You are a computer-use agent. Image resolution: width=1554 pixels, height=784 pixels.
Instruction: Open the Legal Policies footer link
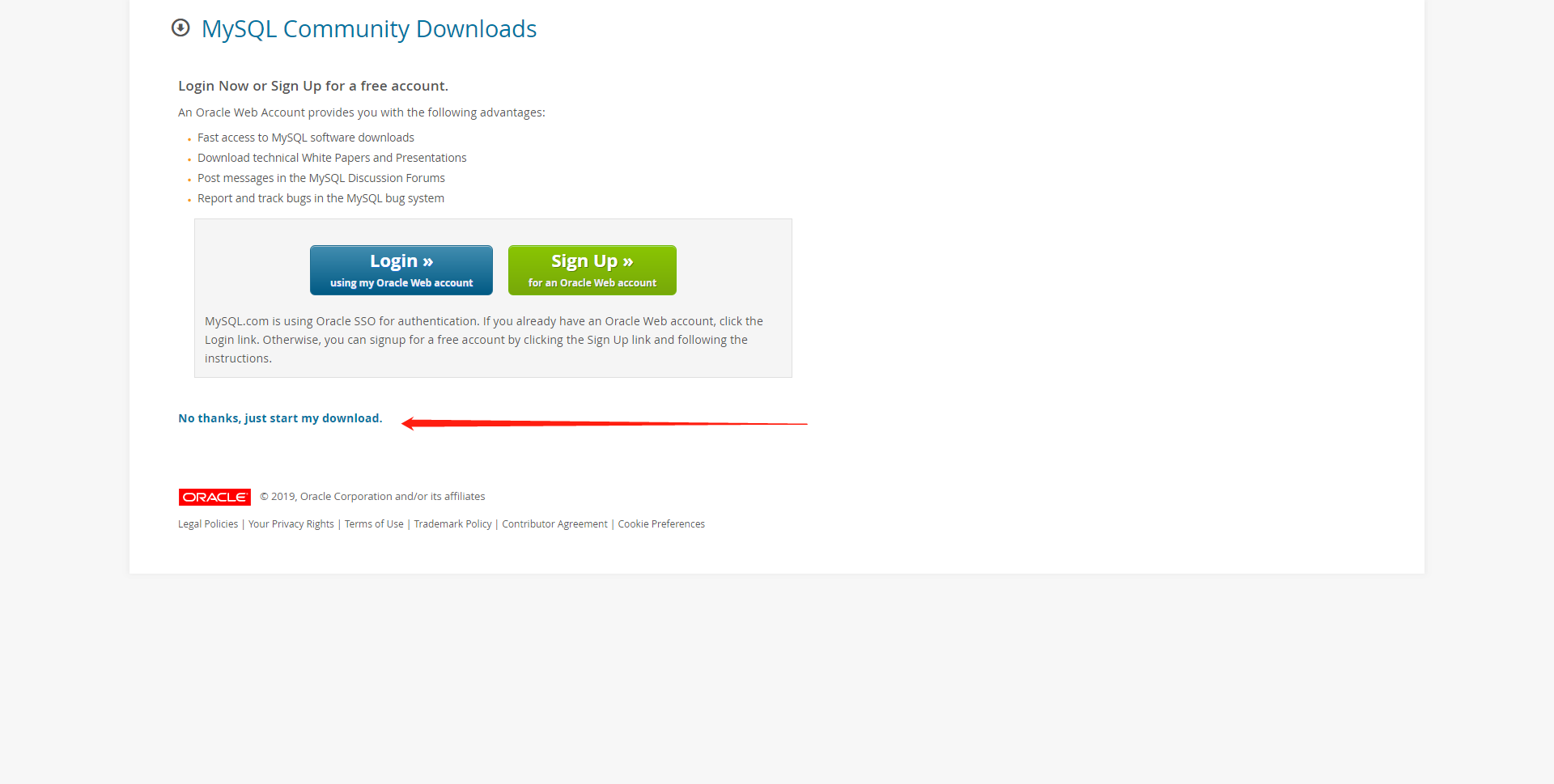208,524
